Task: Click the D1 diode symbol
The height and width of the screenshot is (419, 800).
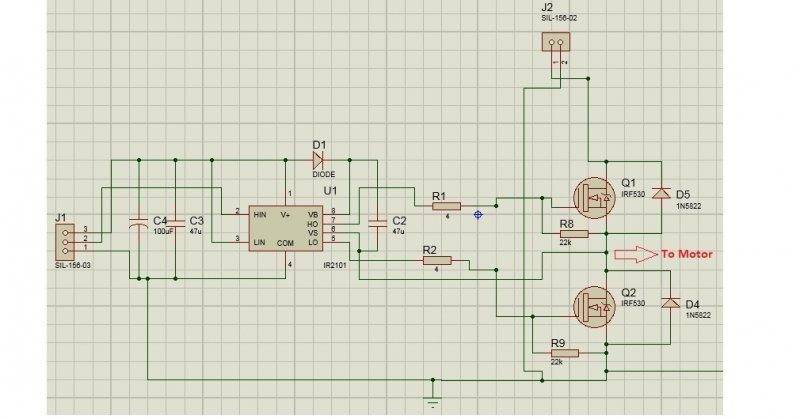Action: pos(319,160)
